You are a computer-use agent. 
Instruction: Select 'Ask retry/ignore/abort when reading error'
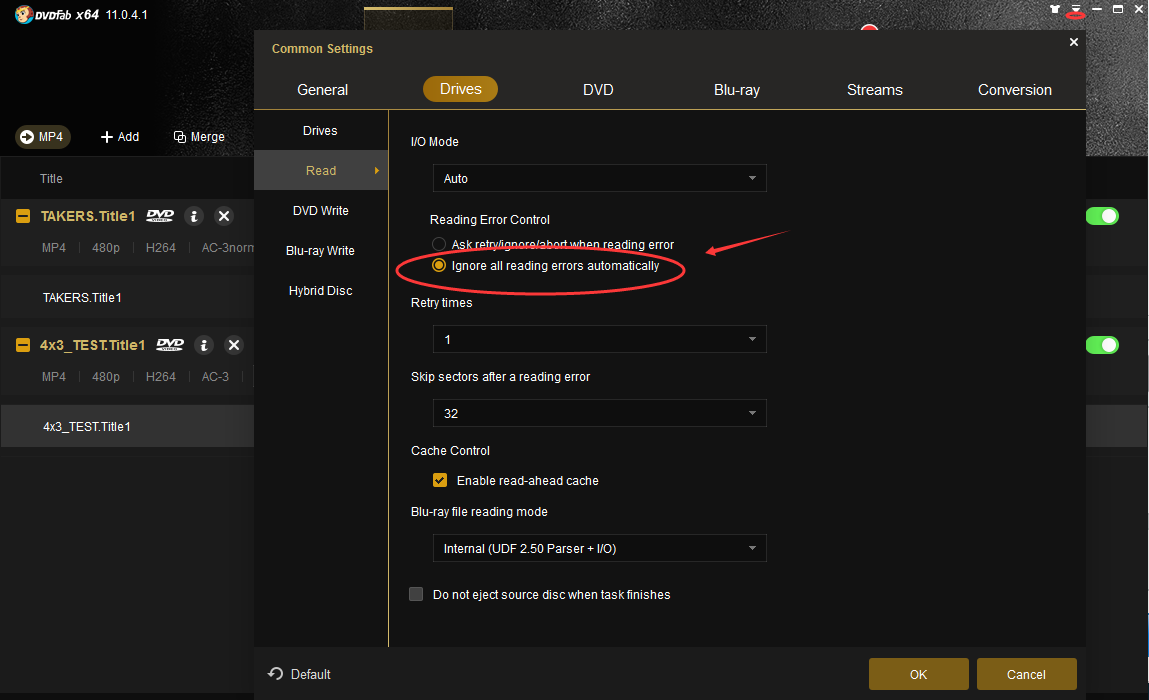[438, 244]
